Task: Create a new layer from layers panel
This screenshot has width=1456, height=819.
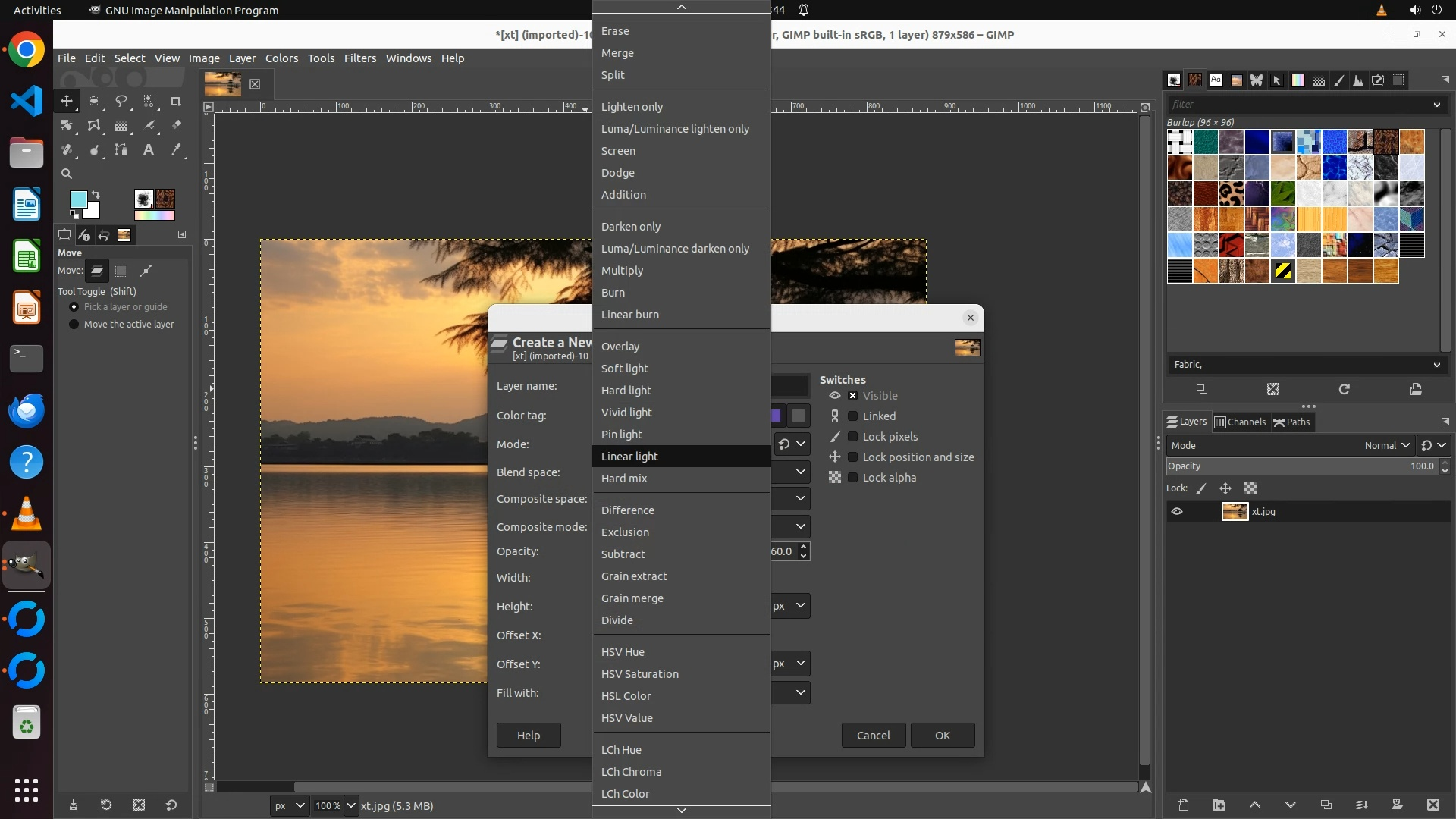Action: [1183, 805]
